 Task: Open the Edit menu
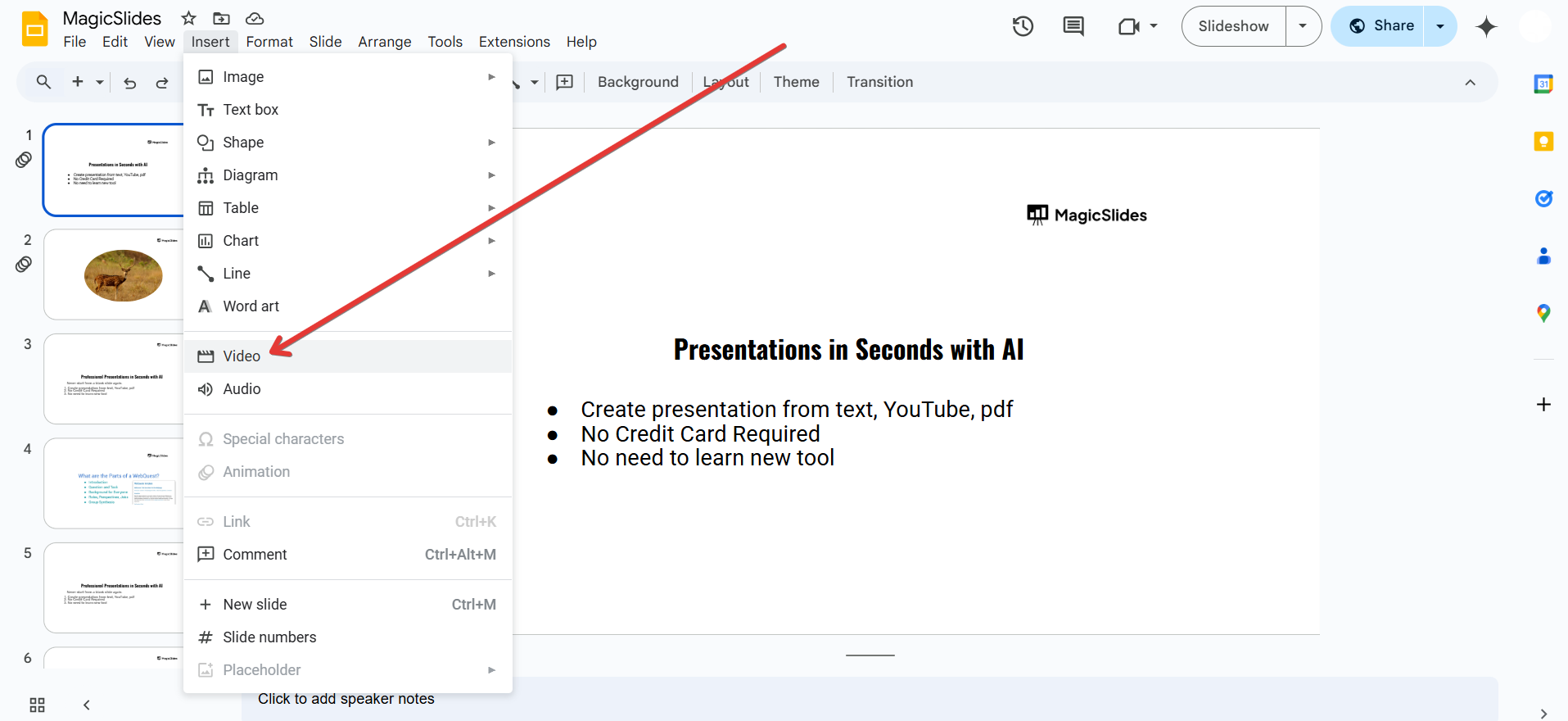click(x=115, y=42)
